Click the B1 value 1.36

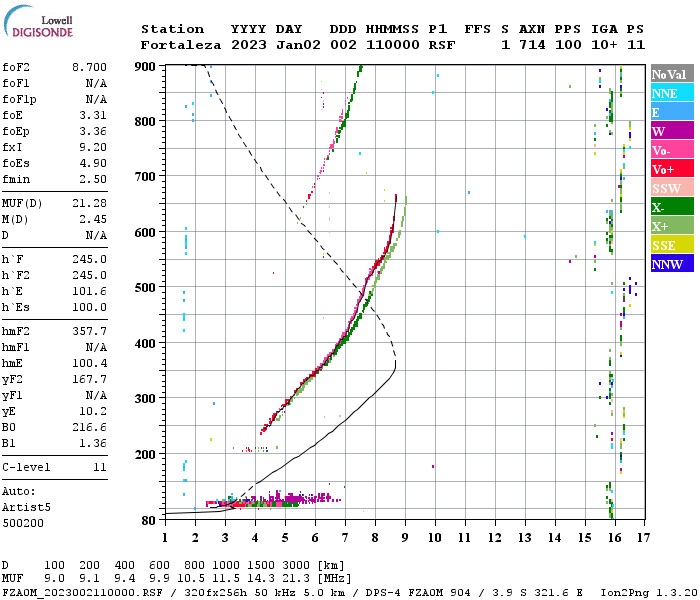pos(93,443)
